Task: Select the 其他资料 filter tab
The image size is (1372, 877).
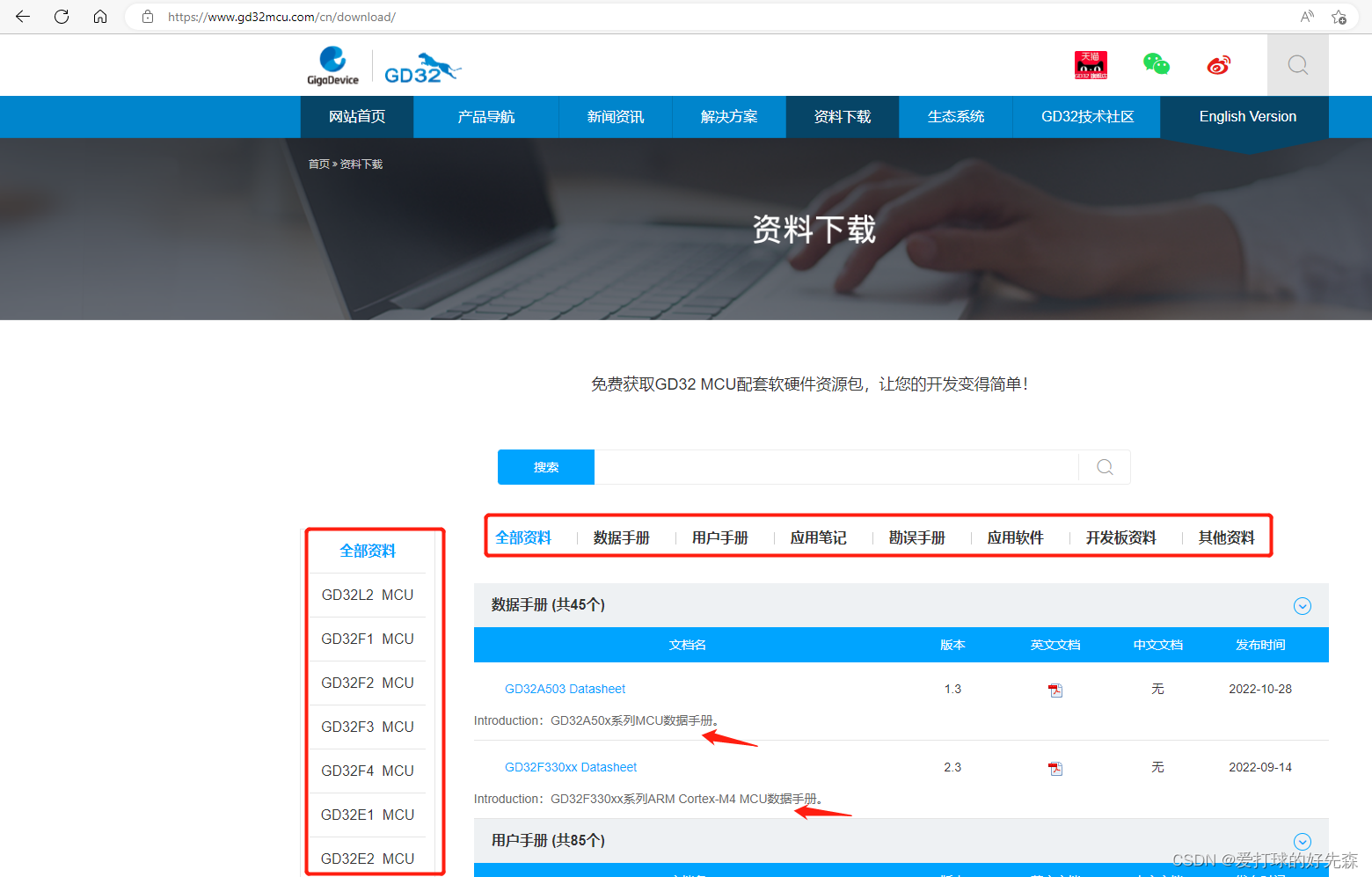Action: 1227,537
